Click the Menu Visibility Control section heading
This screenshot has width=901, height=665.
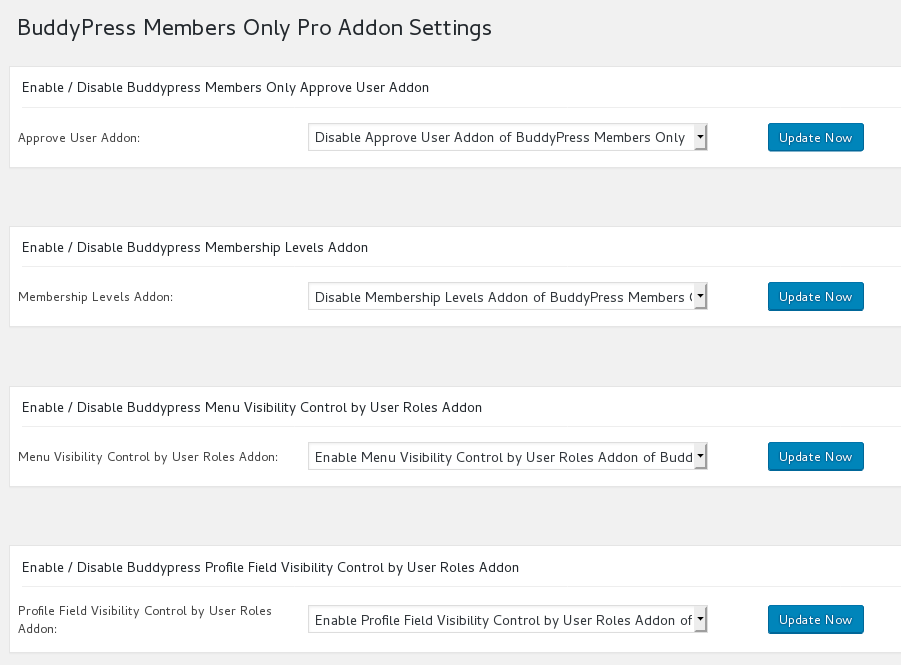point(250,407)
